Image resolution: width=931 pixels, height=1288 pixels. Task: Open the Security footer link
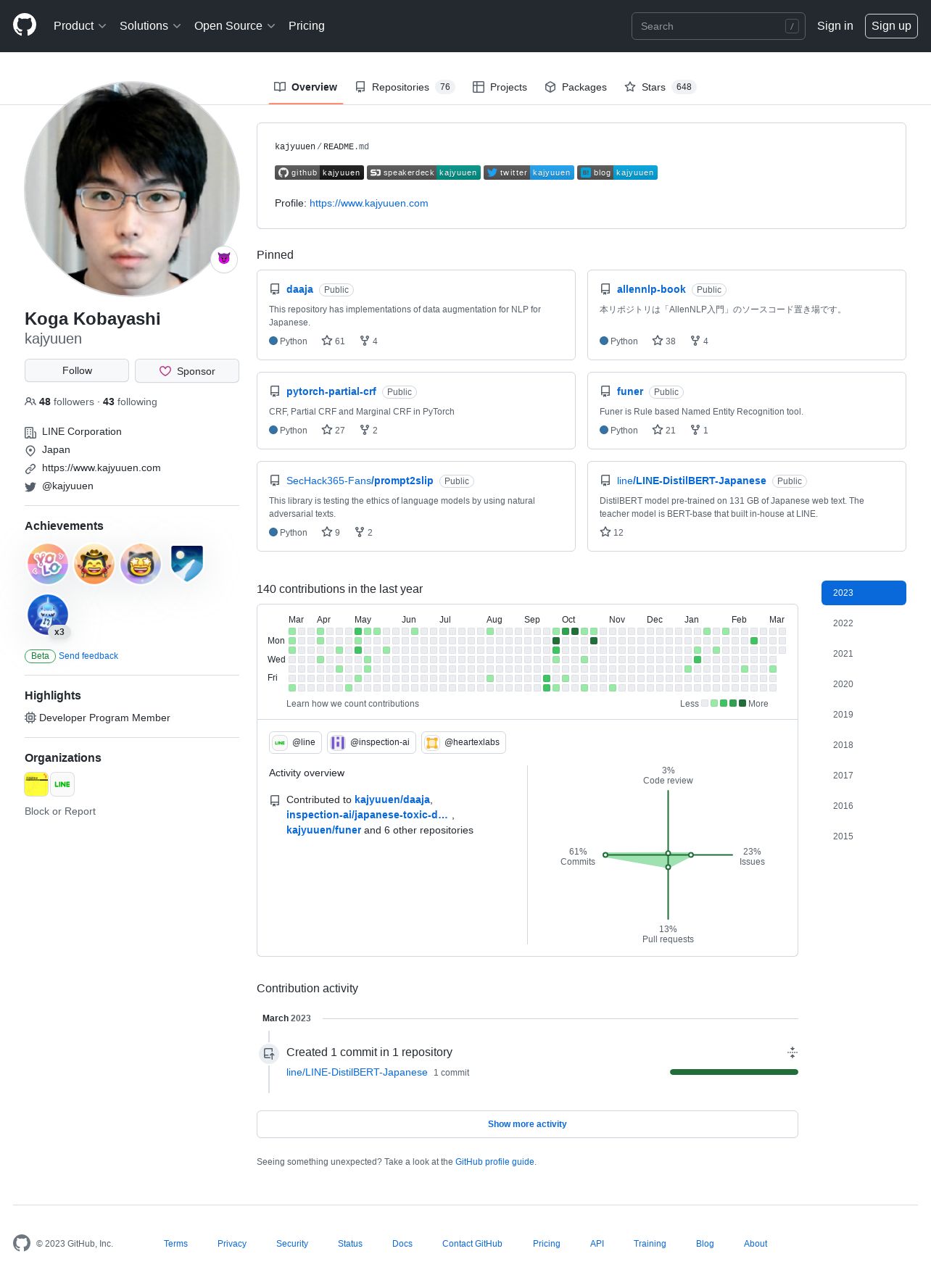pyautogui.click(x=292, y=1244)
